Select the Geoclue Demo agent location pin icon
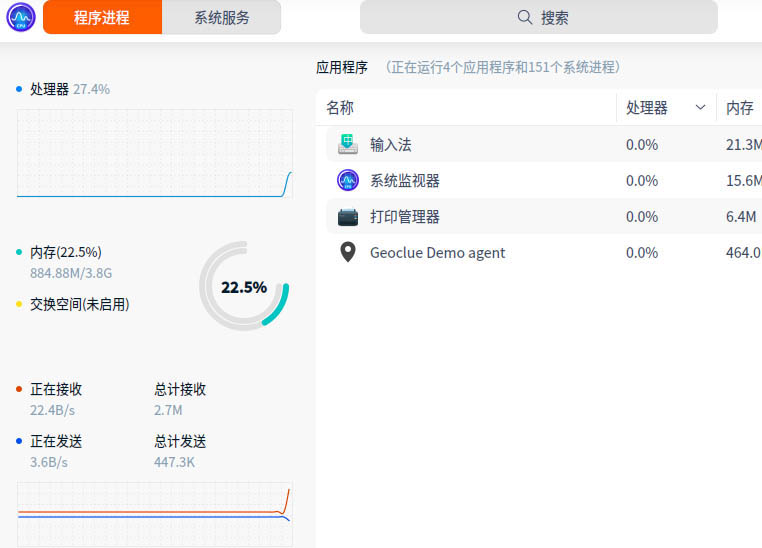Screen dimensions: 762x548 pos(348,252)
